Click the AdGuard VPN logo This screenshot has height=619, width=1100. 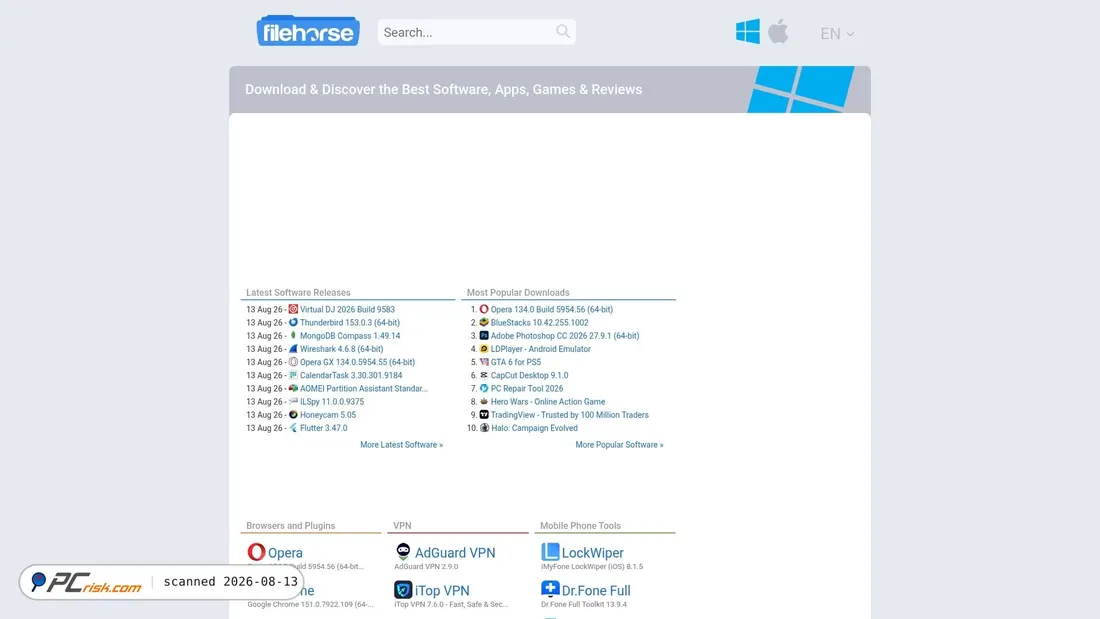pos(403,552)
